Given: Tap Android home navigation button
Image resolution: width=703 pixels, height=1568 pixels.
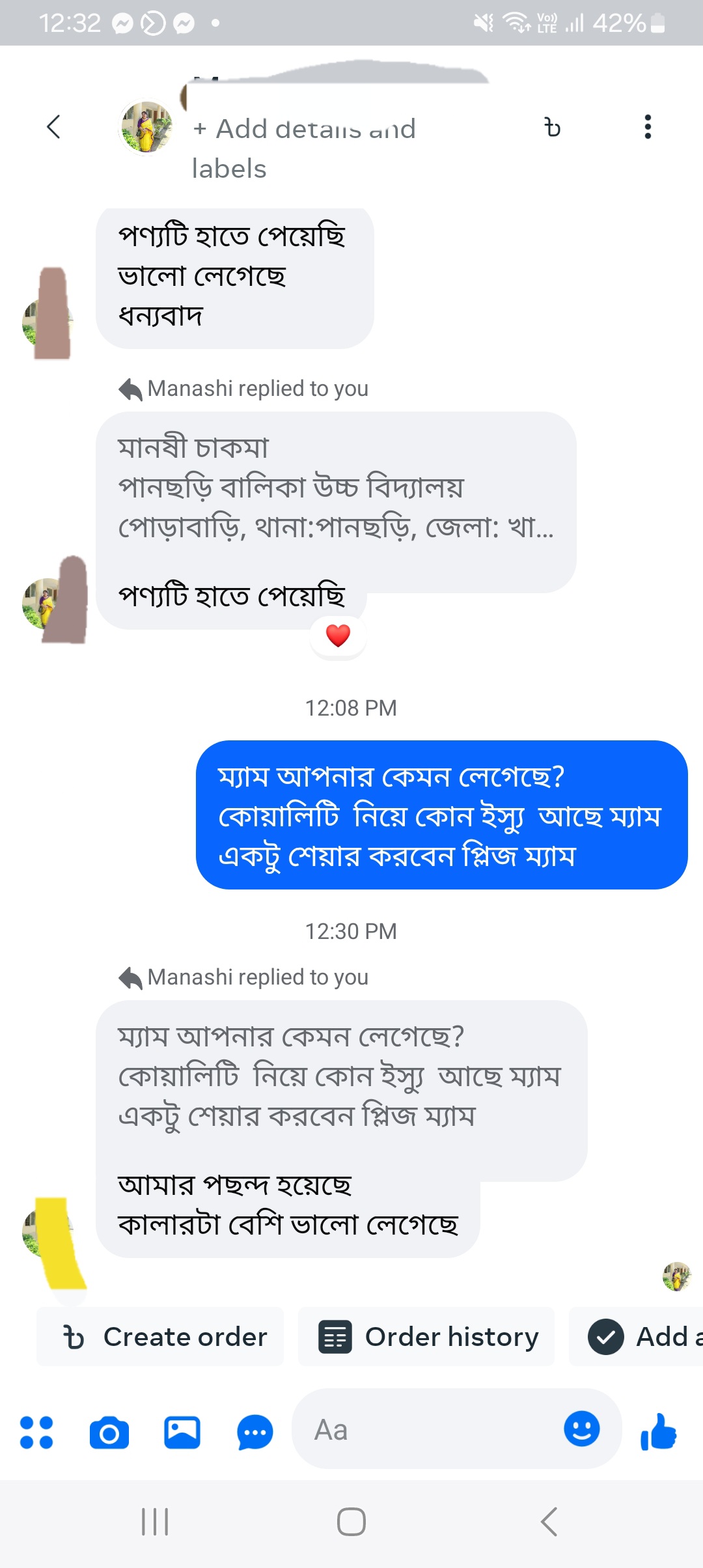Looking at the screenshot, I should [x=351, y=1522].
